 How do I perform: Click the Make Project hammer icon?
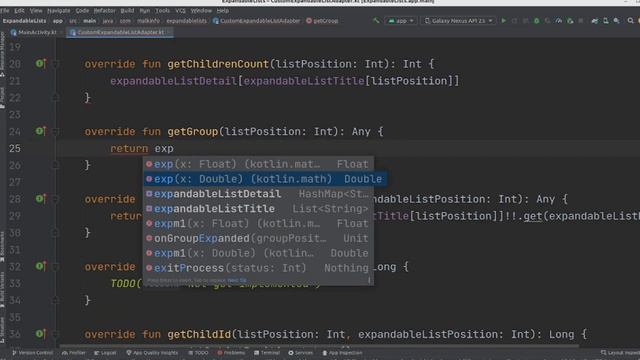click(x=376, y=20)
